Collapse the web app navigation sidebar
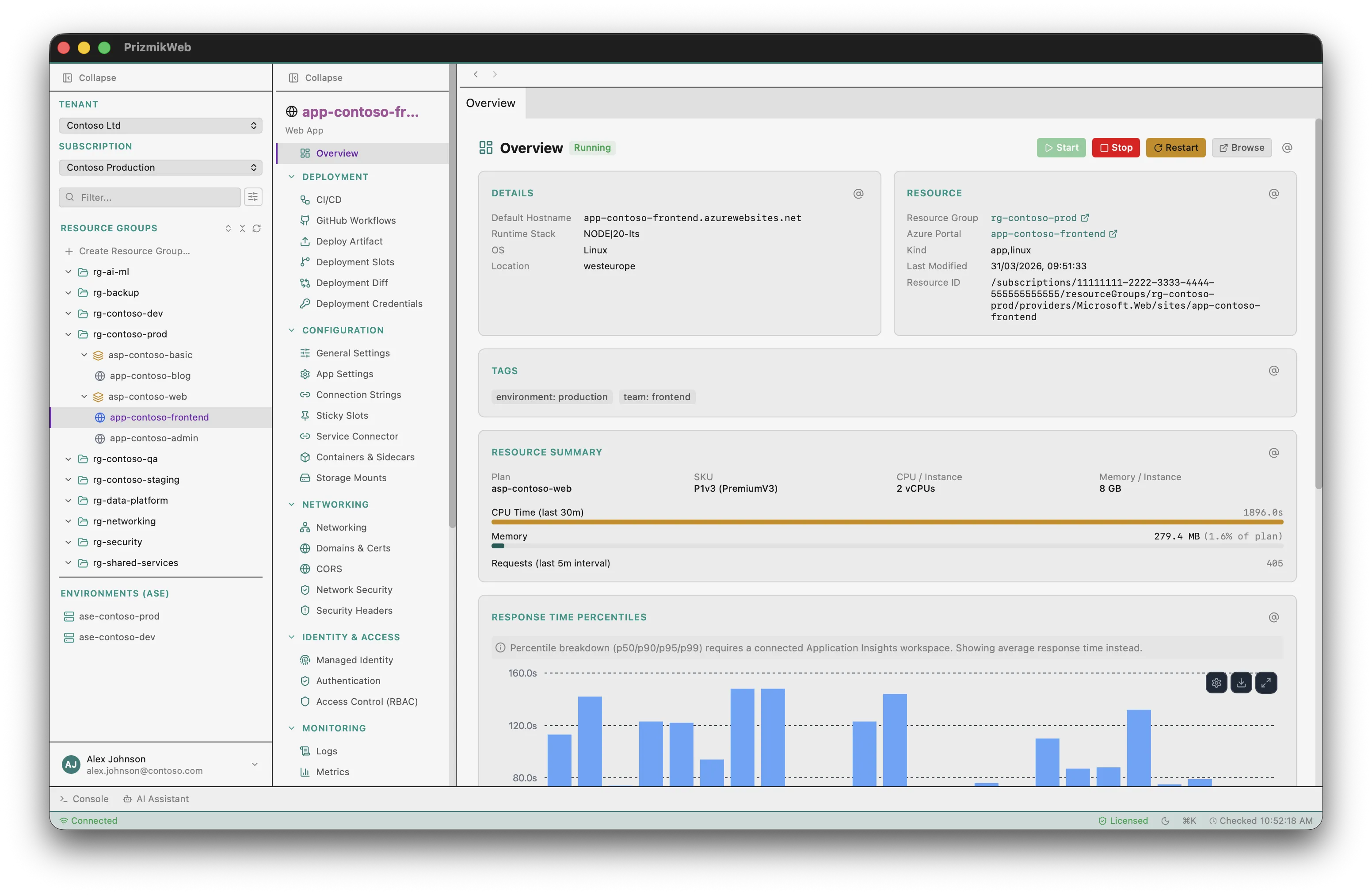This screenshot has height=895, width=1372. [314, 77]
